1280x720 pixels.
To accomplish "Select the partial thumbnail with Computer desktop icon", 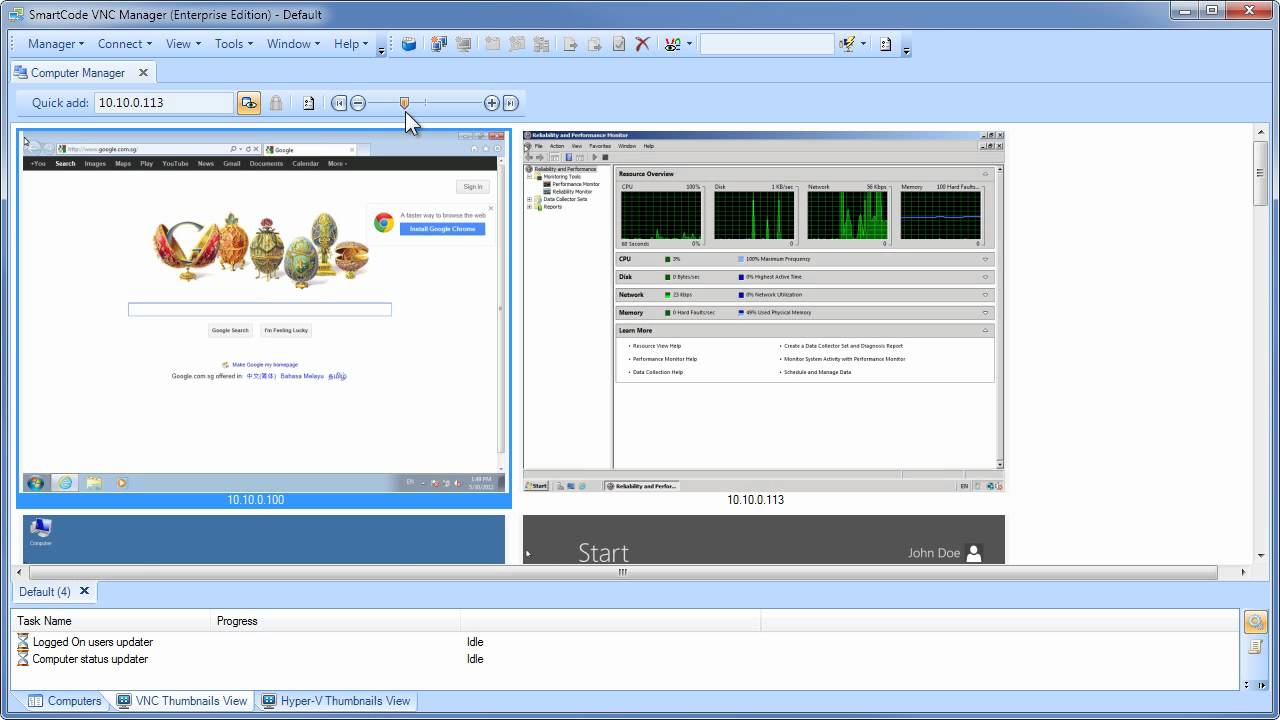I will pyautogui.click(x=264, y=539).
